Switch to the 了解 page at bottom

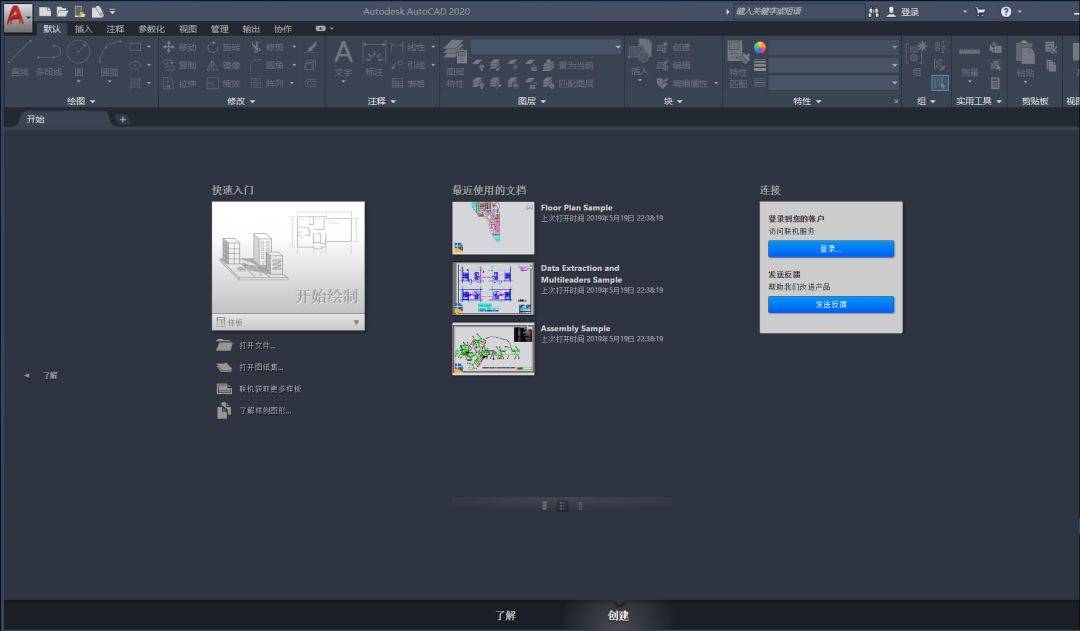coord(506,615)
